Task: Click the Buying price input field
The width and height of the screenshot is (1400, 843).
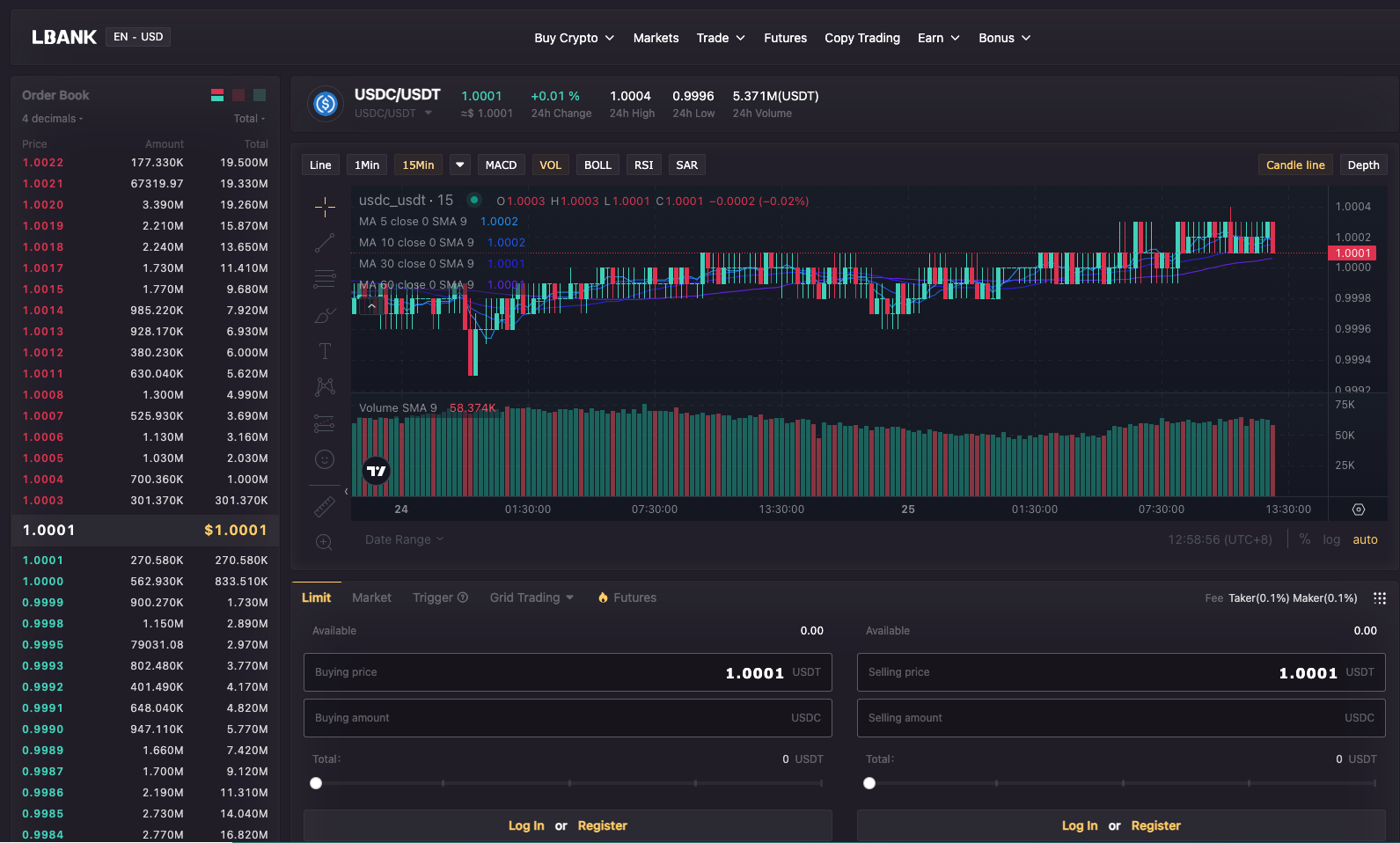Action: (x=568, y=672)
